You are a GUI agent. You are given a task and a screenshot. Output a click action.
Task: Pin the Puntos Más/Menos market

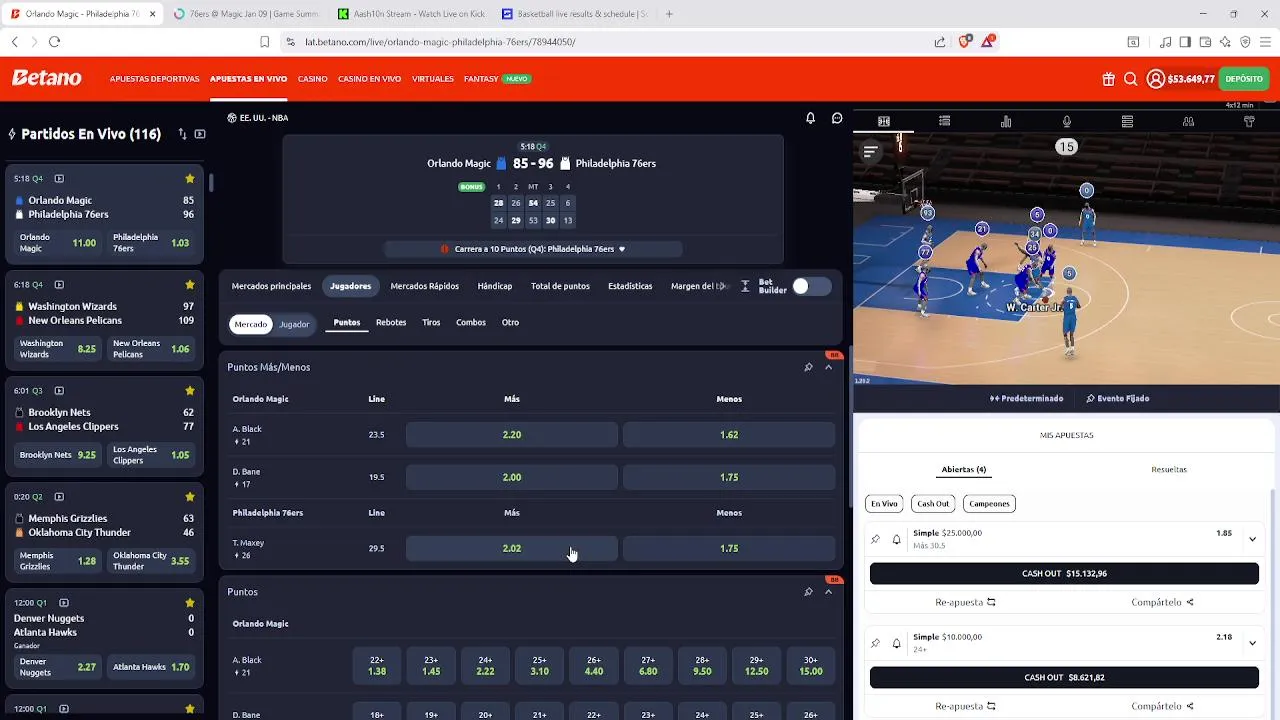pos(808,367)
